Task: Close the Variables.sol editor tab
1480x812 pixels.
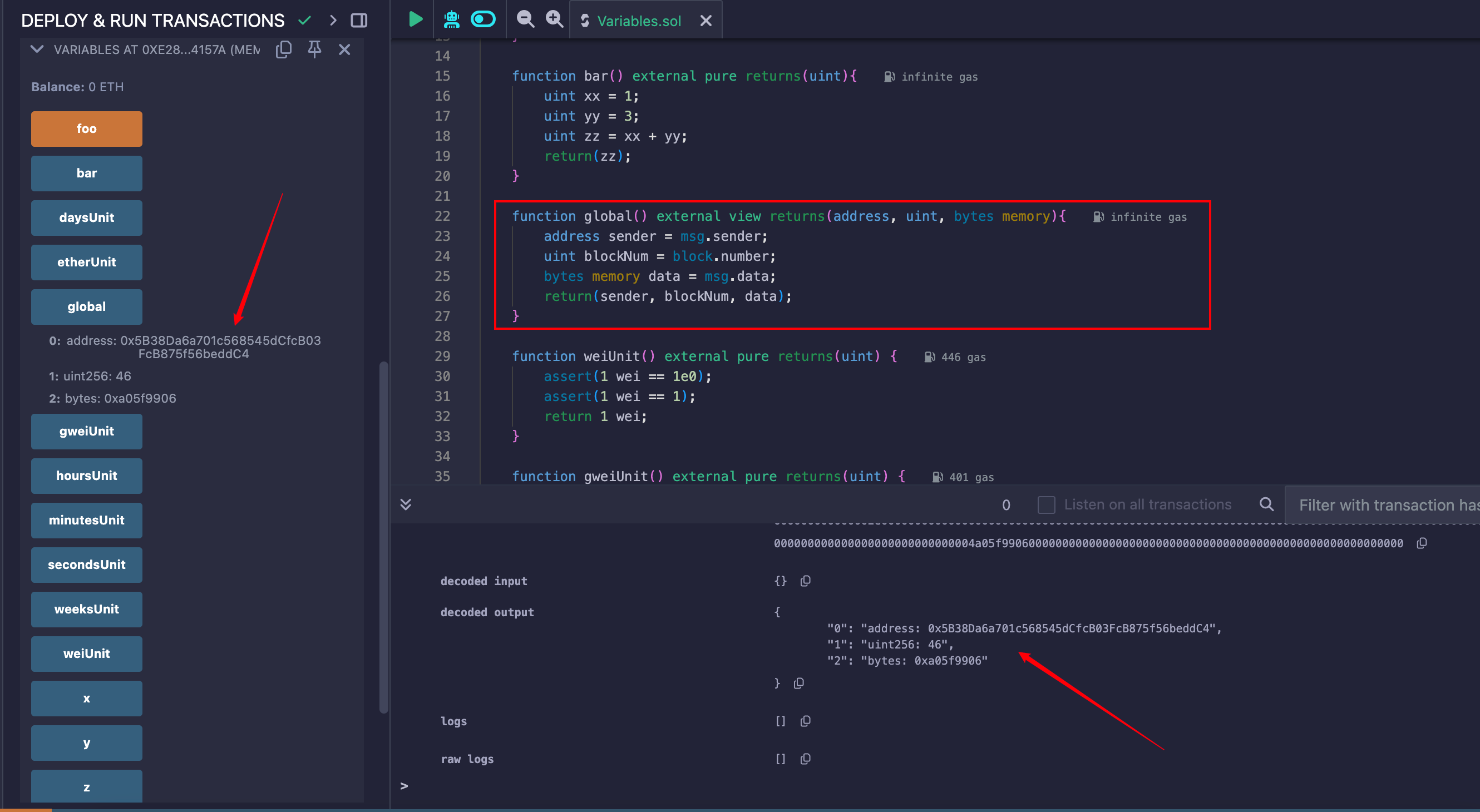Action: tap(706, 21)
